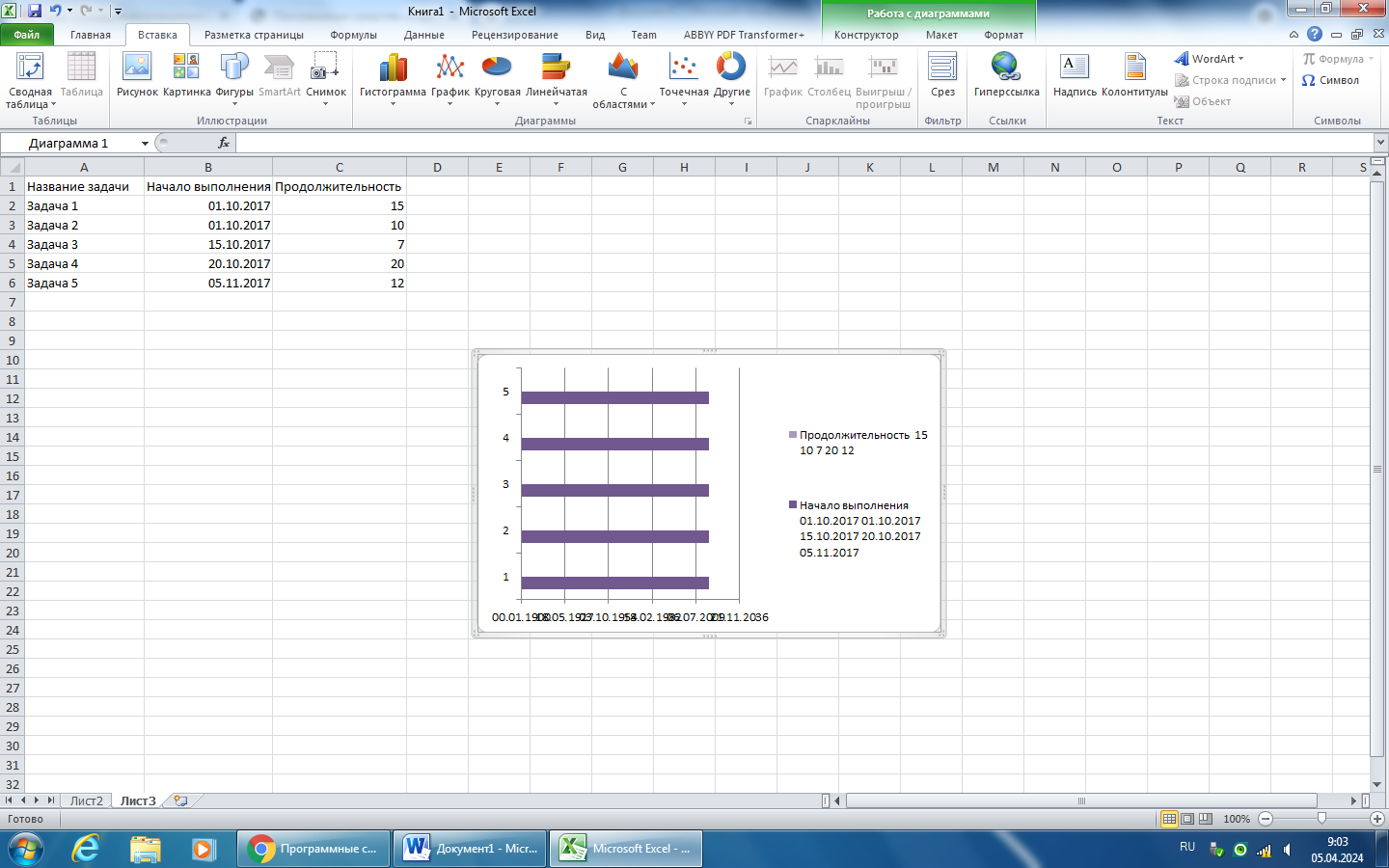The width and height of the screenshot is (1389, 868).
Task: Select column C header
Action: 340,167
